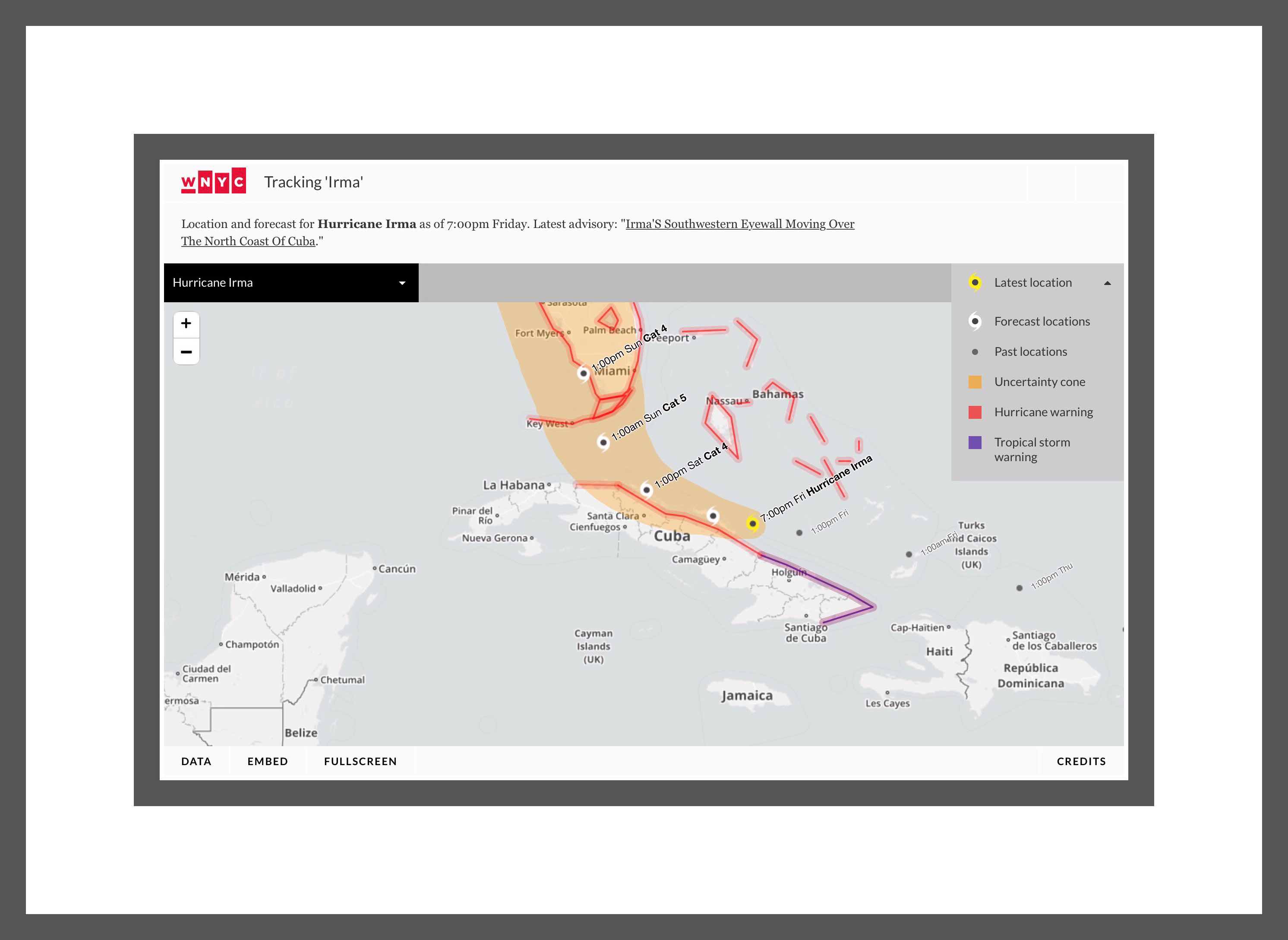The image size is (1288, 940).
Task: Click the orange Uncertainty cone swatch
Action: tap(975, 382)
